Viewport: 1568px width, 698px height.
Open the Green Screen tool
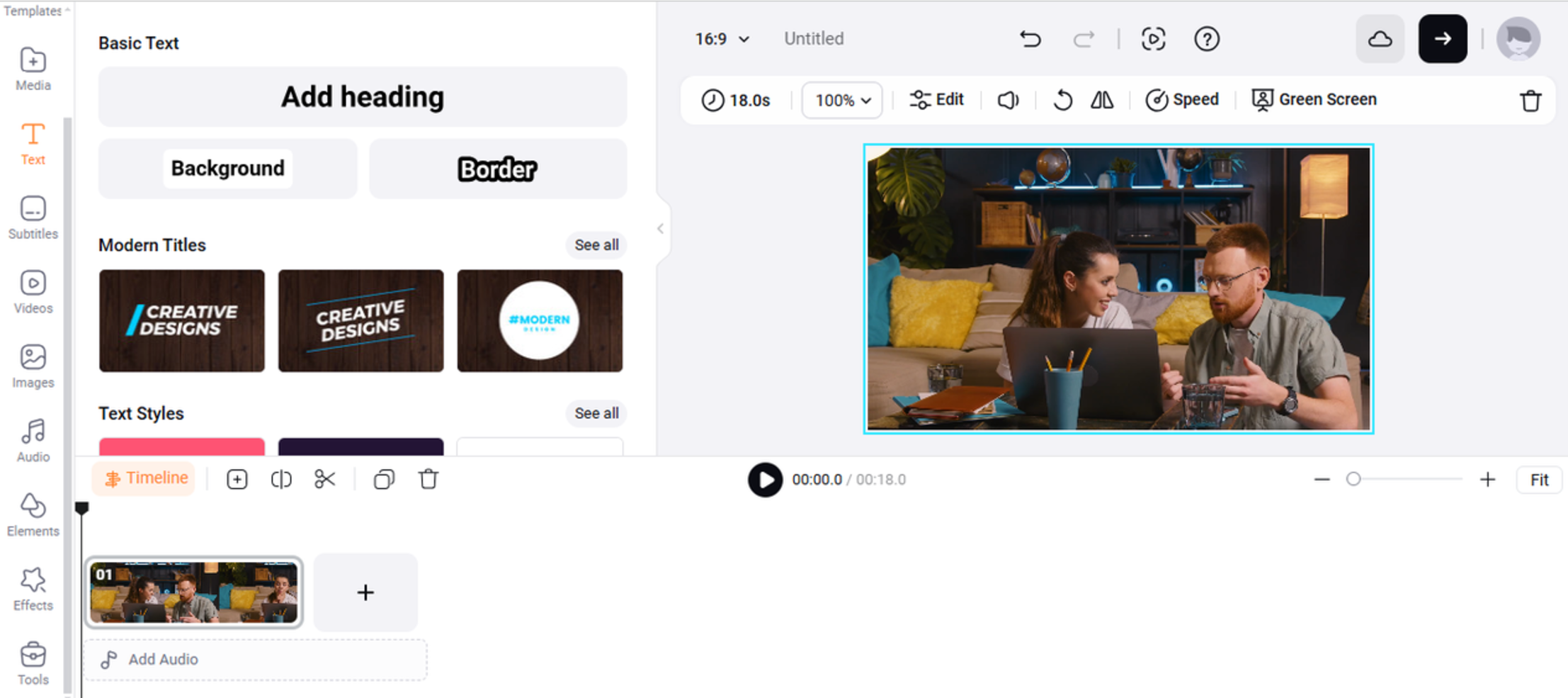click(x=1314, y=99)
